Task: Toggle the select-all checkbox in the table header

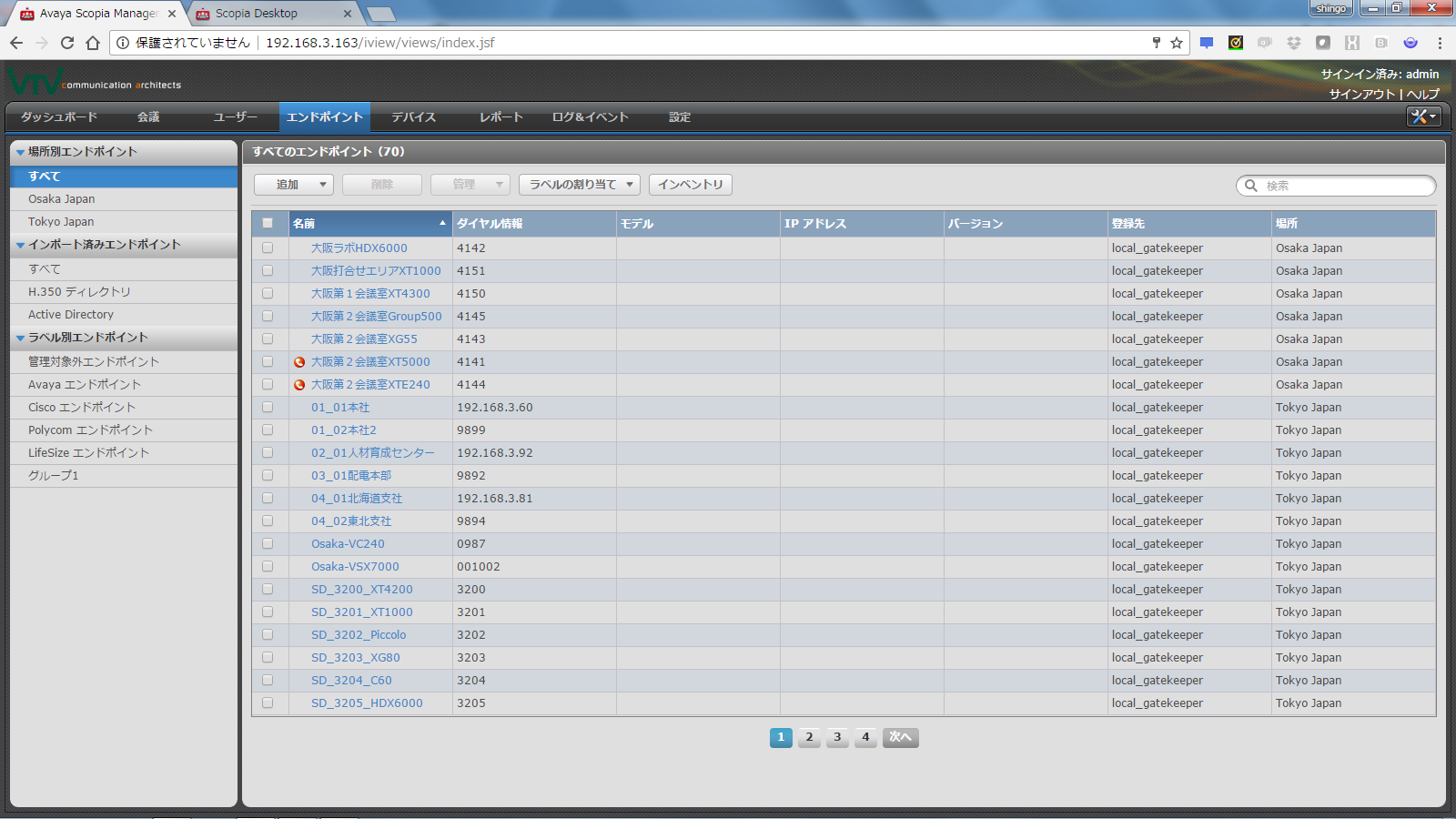Action: 268,223
